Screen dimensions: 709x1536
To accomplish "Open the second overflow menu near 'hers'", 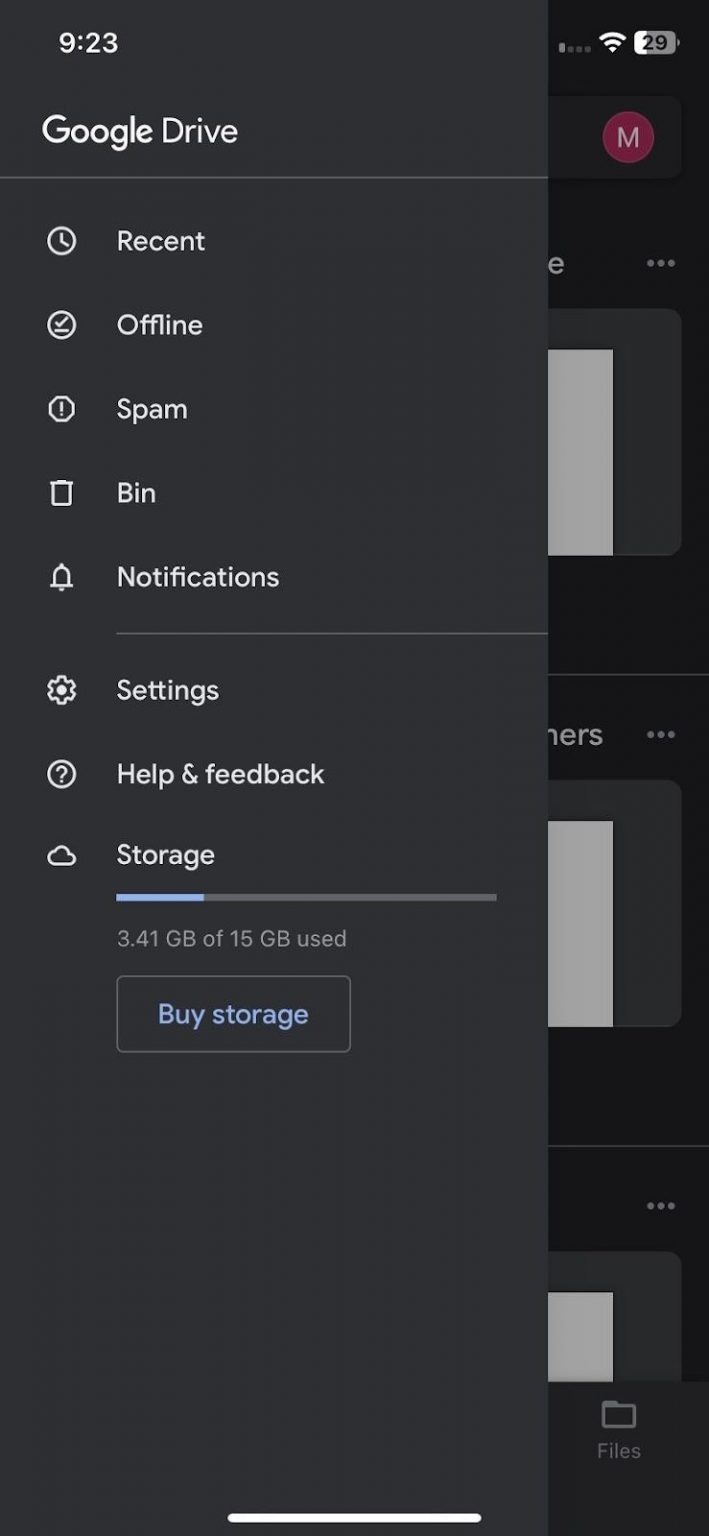I will click(x=661, y=734).
